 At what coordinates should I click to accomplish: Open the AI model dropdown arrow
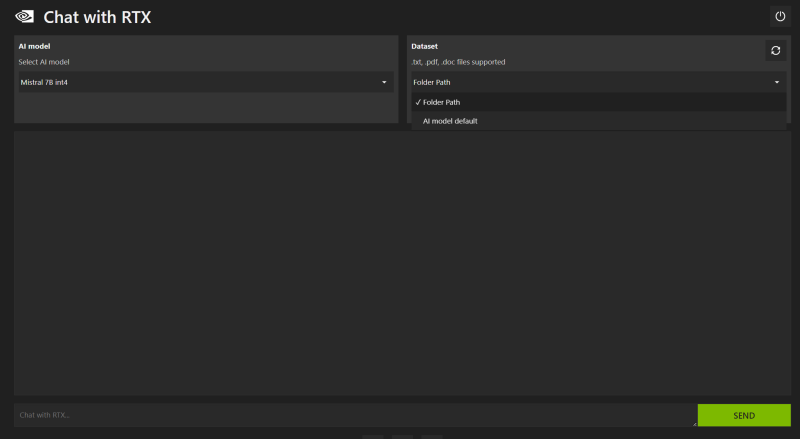click(x=384, y=82)
